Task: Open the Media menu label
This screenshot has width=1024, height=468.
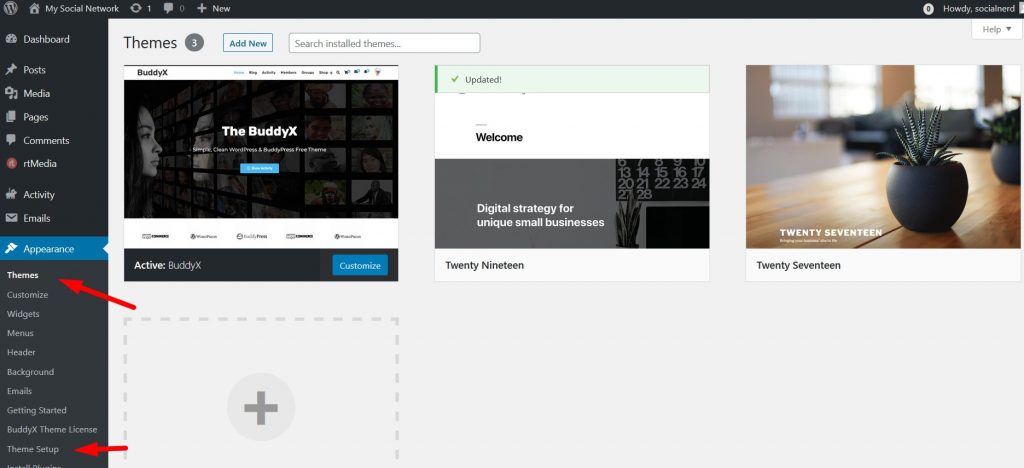Action: (x=37, y=93)
